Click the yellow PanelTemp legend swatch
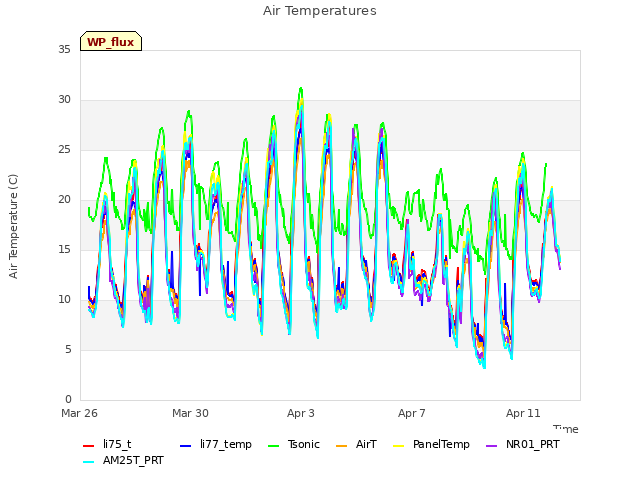Screen dimensions: 640x480 (398, 446)
